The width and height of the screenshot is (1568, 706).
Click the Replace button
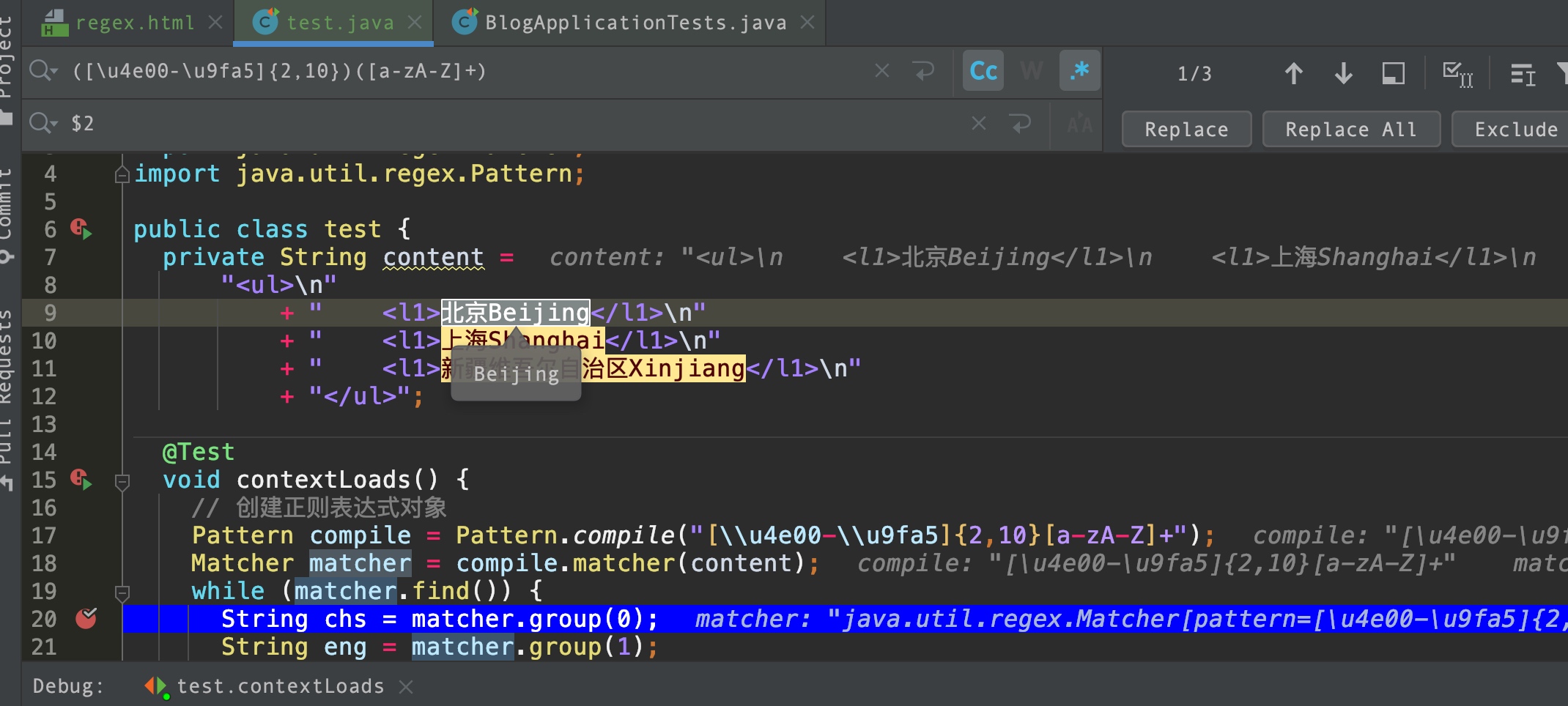click(x=1186, y=130)
